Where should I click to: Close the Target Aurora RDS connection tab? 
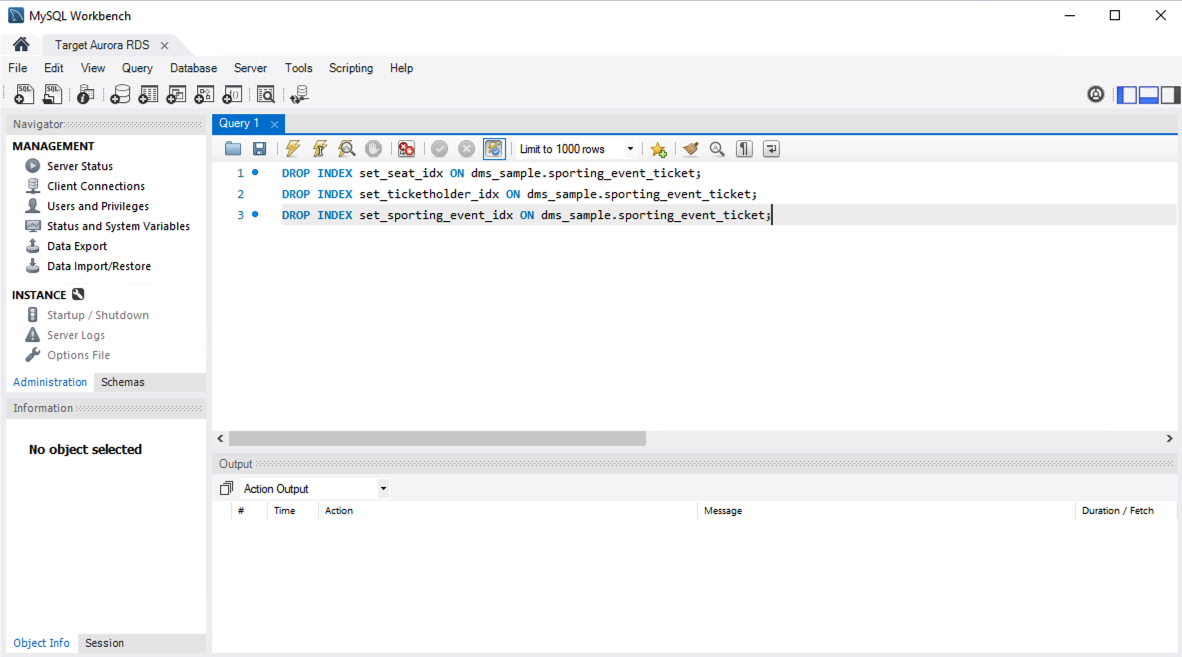164,45
